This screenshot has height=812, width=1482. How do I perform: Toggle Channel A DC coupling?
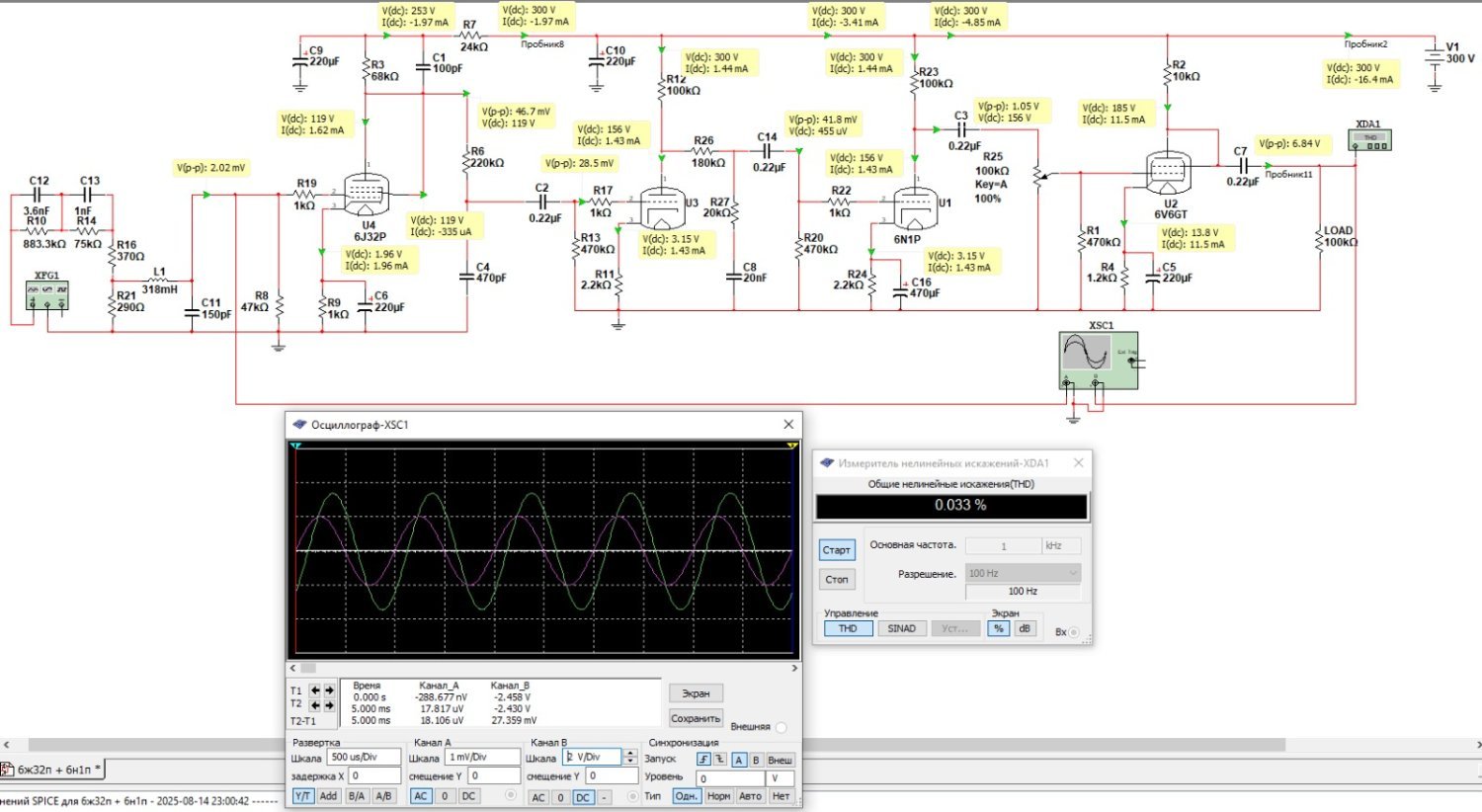pyautogui.click(x=468, y=796)
